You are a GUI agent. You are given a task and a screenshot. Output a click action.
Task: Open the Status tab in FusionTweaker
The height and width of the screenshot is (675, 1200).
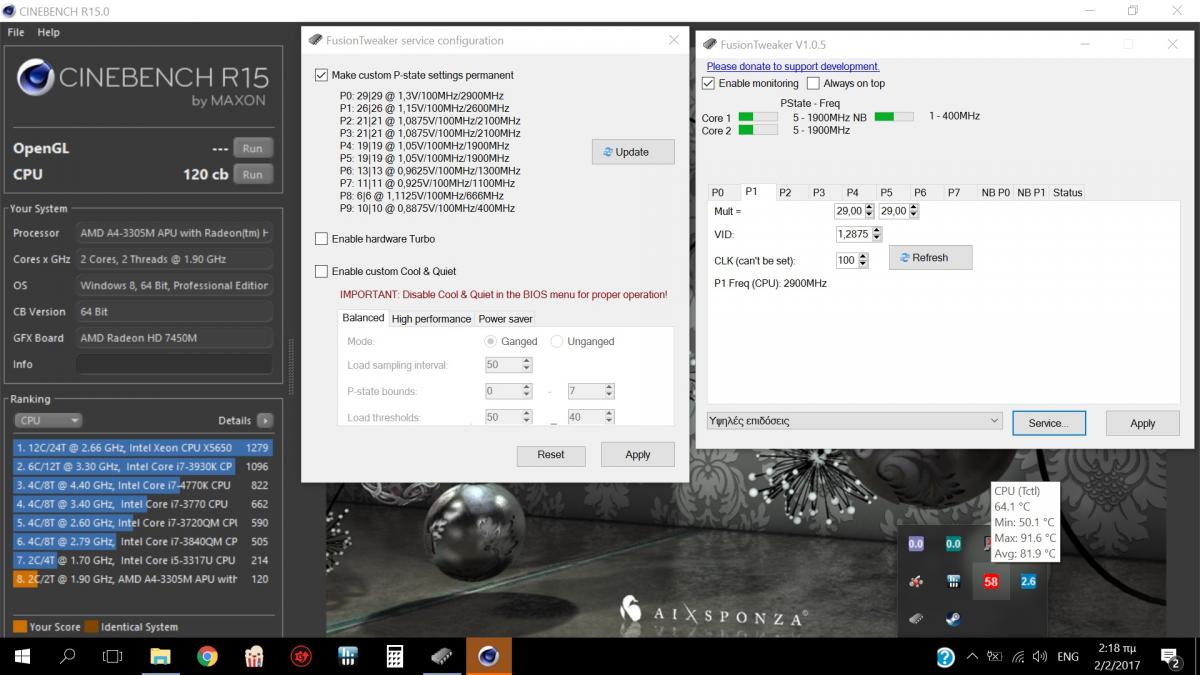tap(1067, 192)
